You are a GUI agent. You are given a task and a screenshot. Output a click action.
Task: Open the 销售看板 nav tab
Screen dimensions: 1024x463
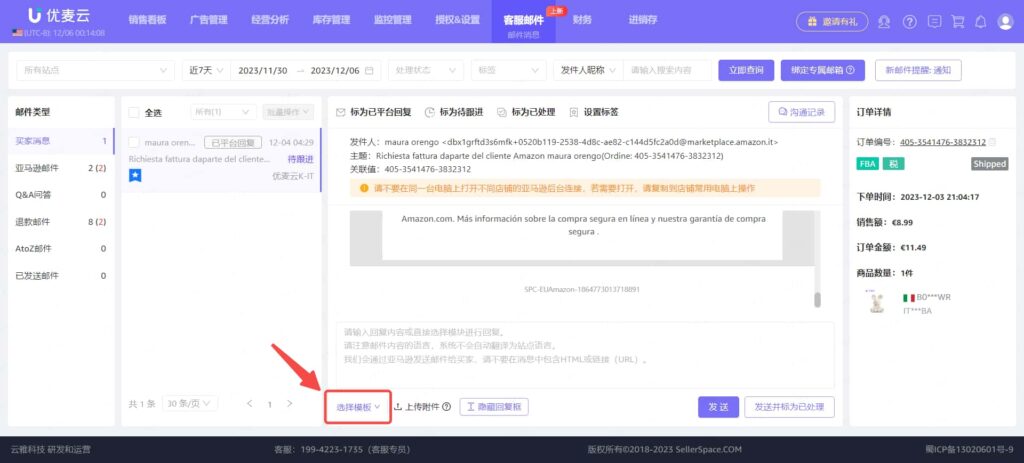pos(148,20)
